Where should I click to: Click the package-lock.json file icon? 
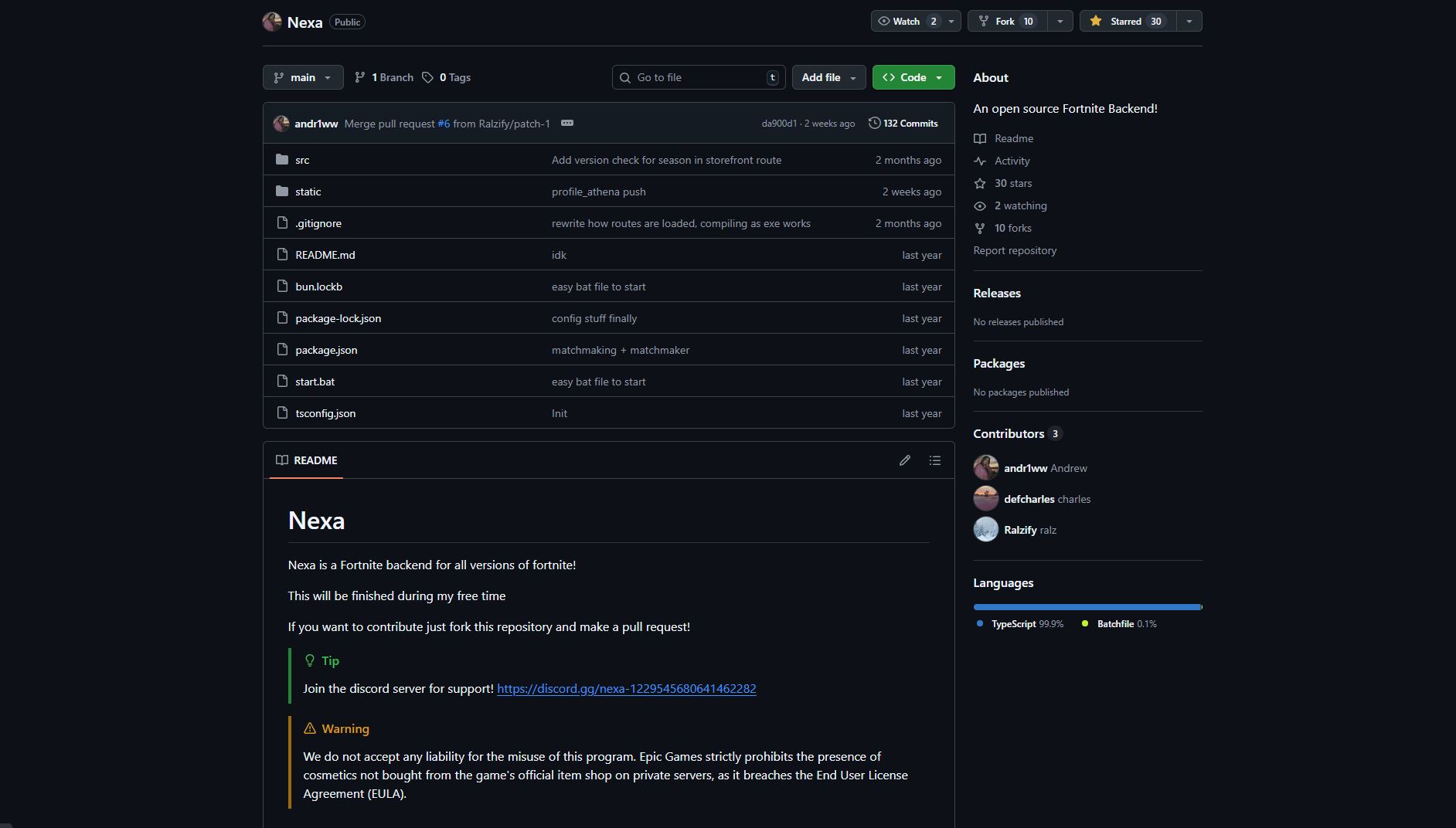click(x=282, y=318)
